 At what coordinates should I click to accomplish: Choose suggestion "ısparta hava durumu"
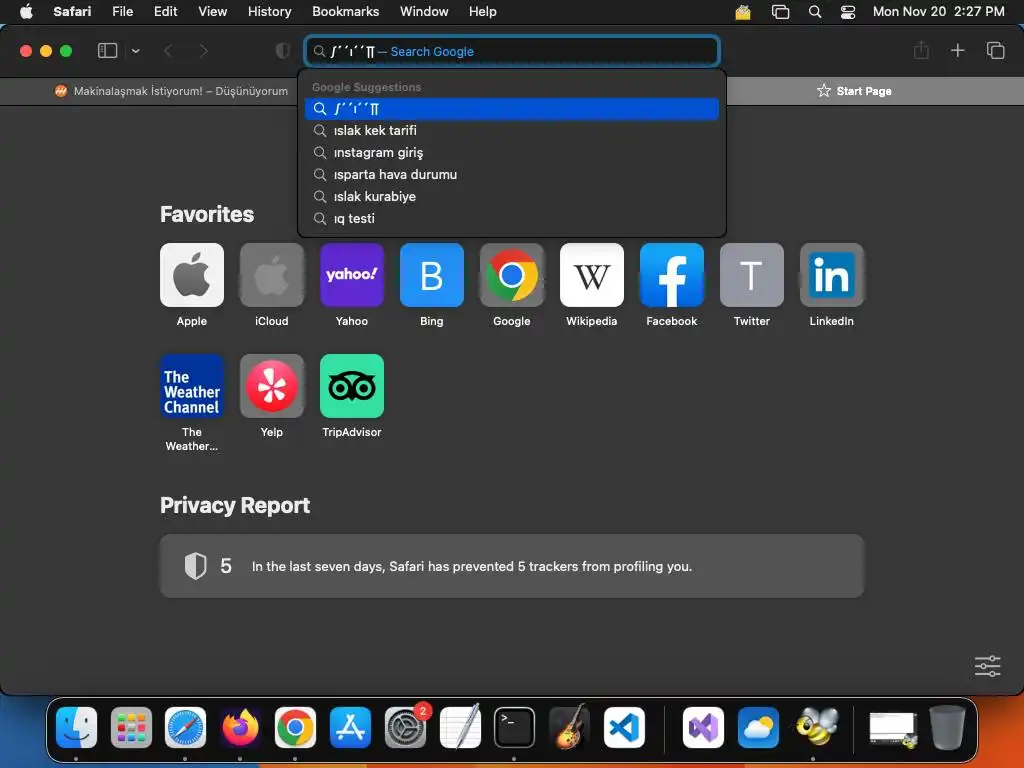pos(512,174)
